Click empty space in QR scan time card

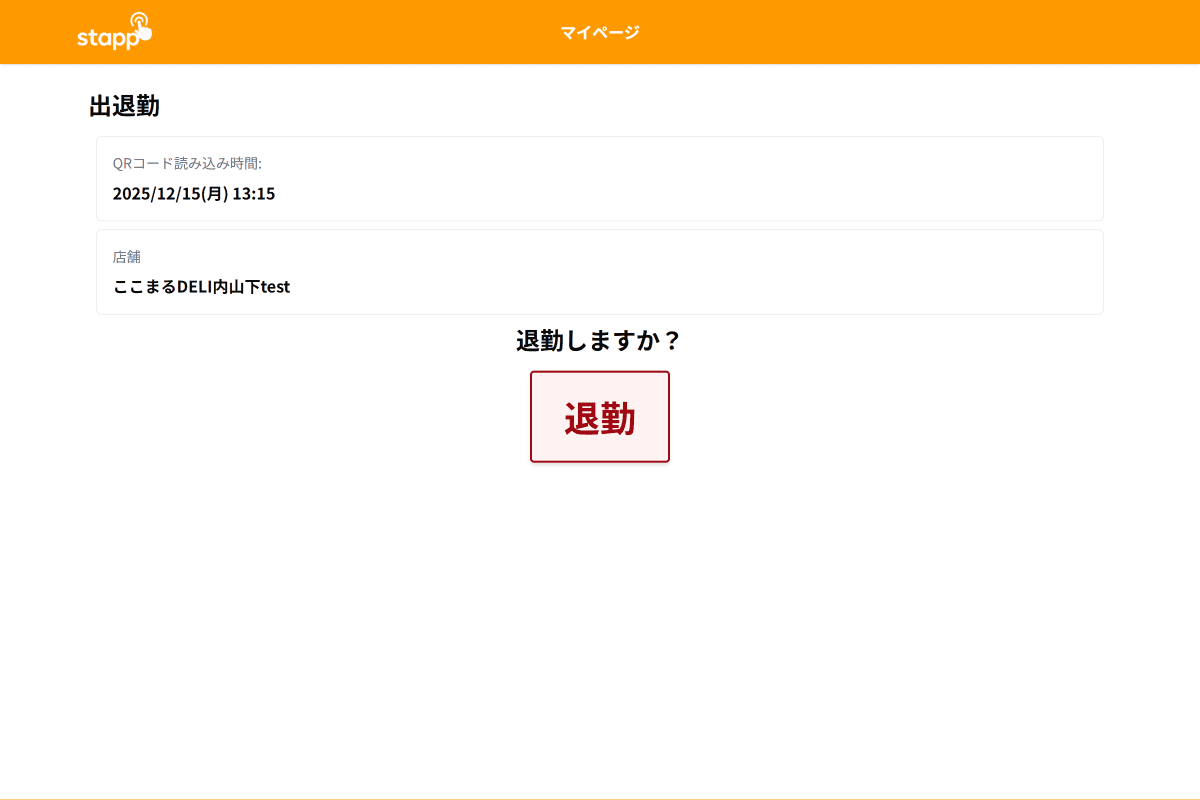700,180
